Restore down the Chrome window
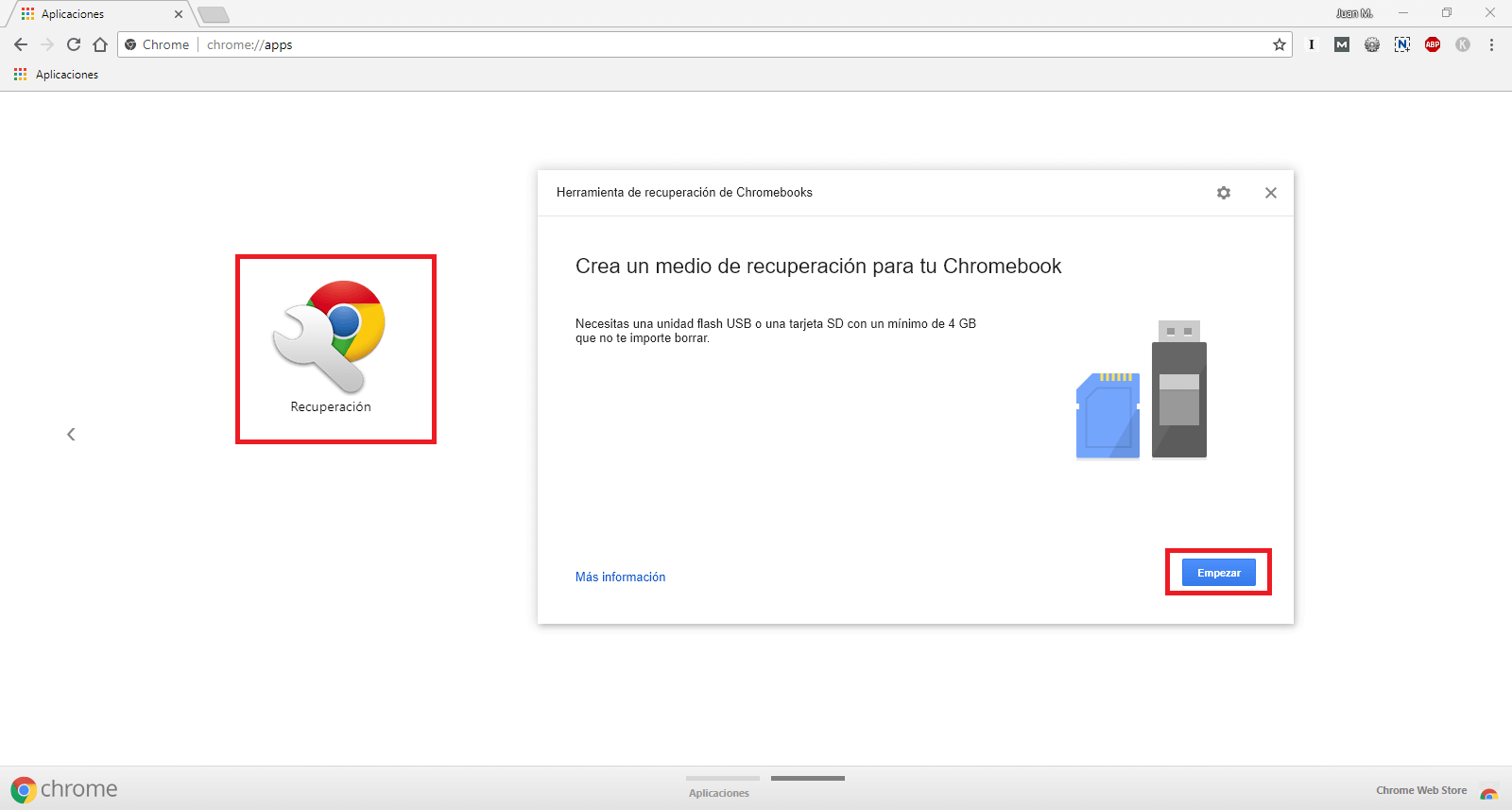1512x810 pixels. tap(1447, 13)
